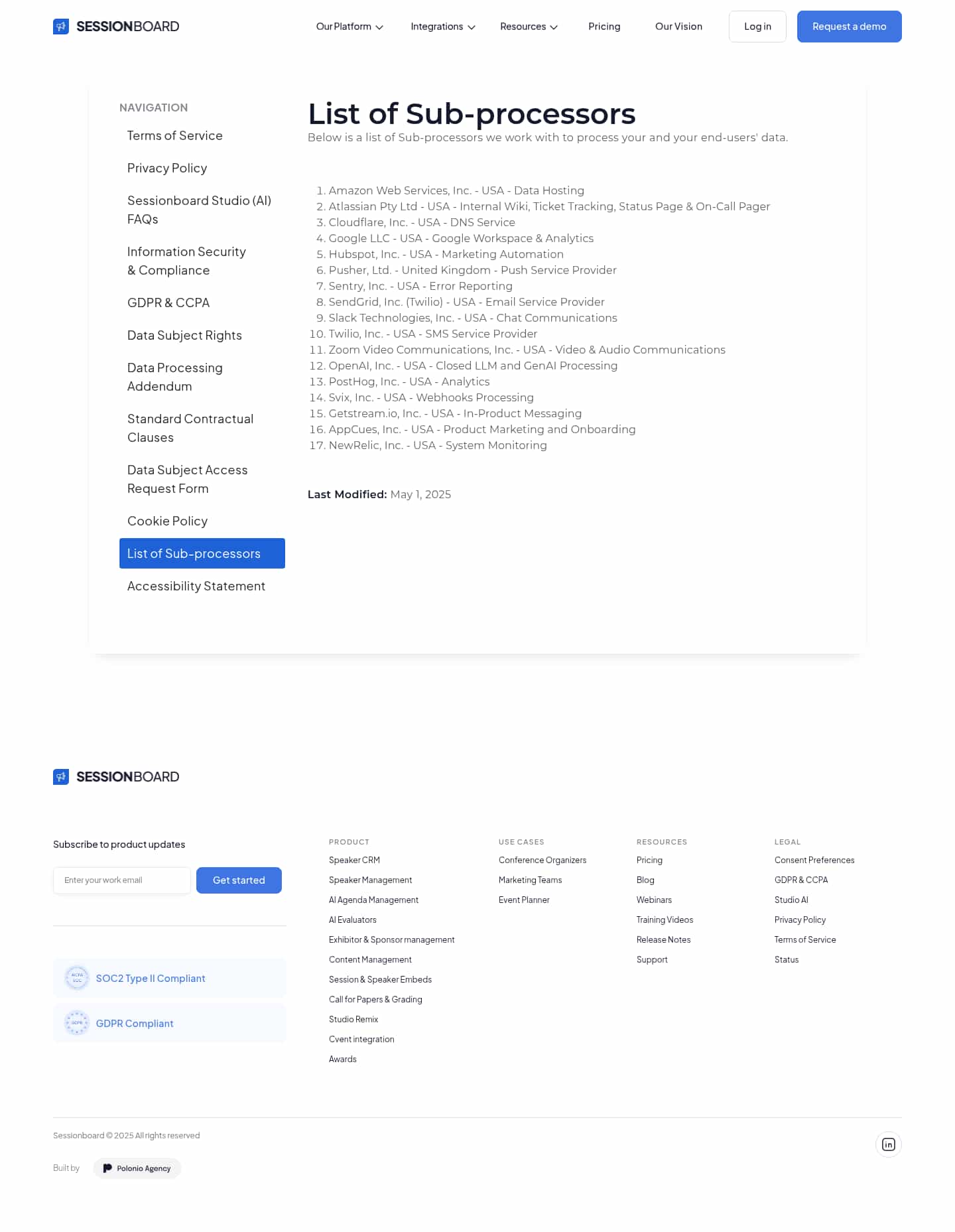
Task: Open the LinkedIn icon in footer
Action: pos(888,1144)
